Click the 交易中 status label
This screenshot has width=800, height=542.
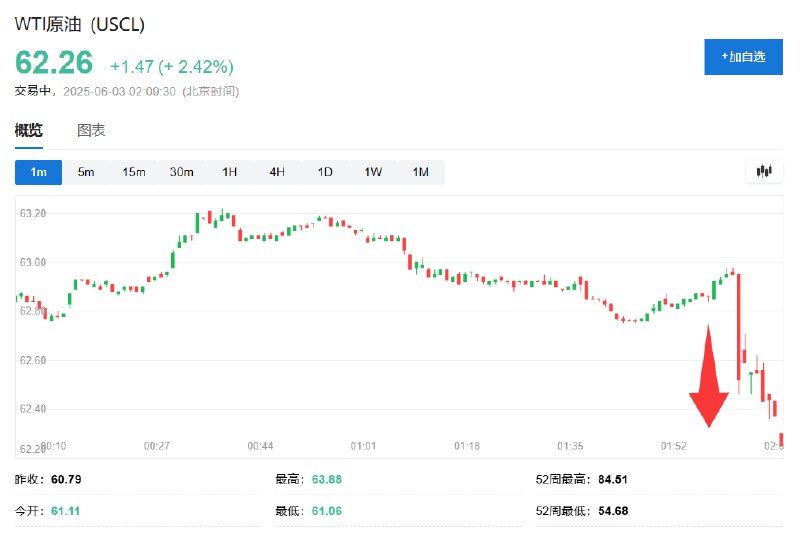[x=33, y=91]
